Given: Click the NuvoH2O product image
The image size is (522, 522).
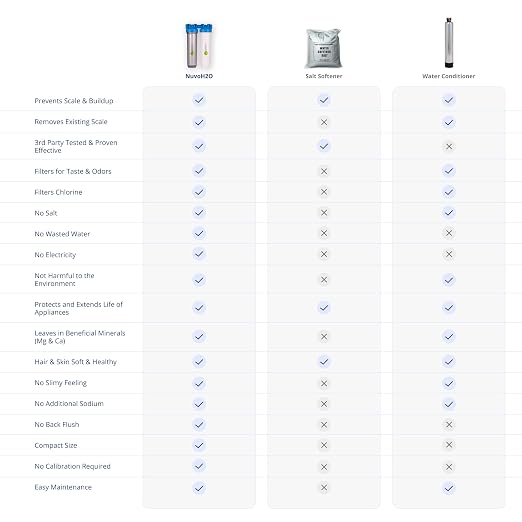Looking at the screenshot, I should pyautogui.click(x=199, y=46).
